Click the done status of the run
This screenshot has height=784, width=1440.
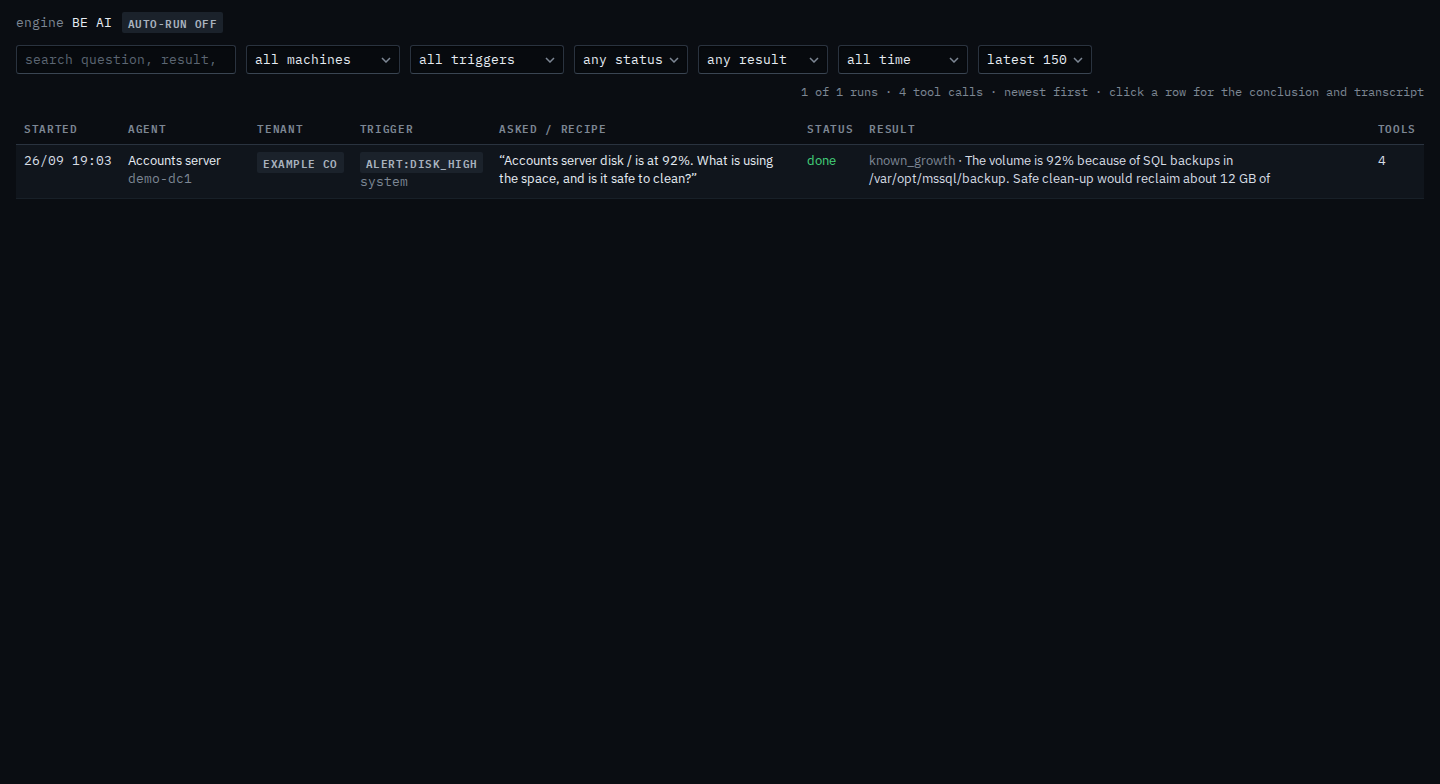[821, 160]
